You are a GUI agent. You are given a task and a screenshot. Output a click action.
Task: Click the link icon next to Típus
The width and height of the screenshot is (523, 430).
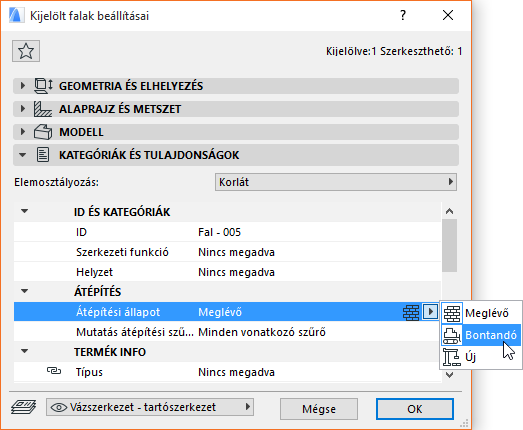pyautogui.click(x=54, y=371)
